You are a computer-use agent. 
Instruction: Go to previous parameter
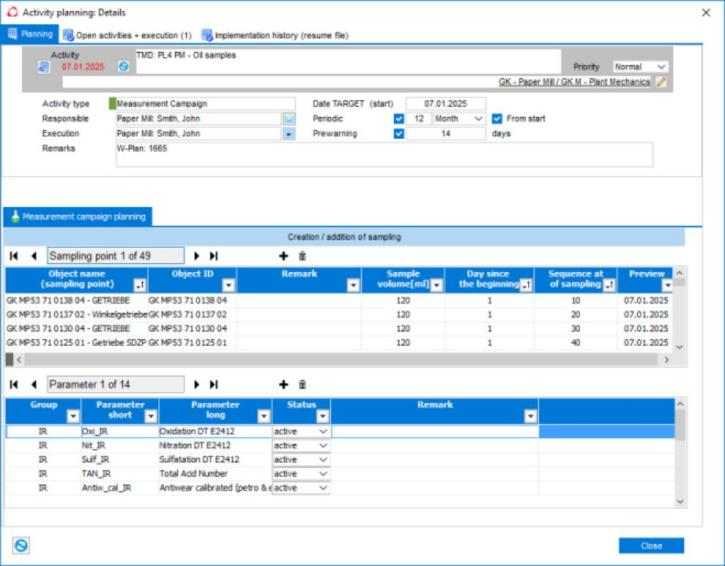34,384
